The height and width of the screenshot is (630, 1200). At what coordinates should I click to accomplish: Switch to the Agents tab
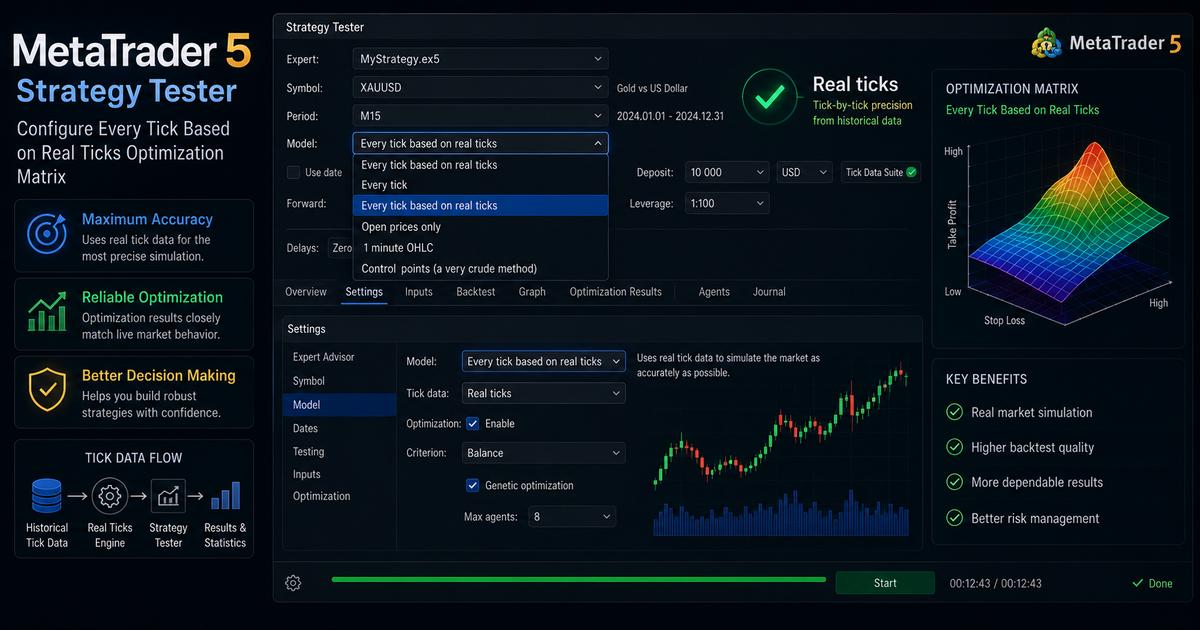point(714,292)
